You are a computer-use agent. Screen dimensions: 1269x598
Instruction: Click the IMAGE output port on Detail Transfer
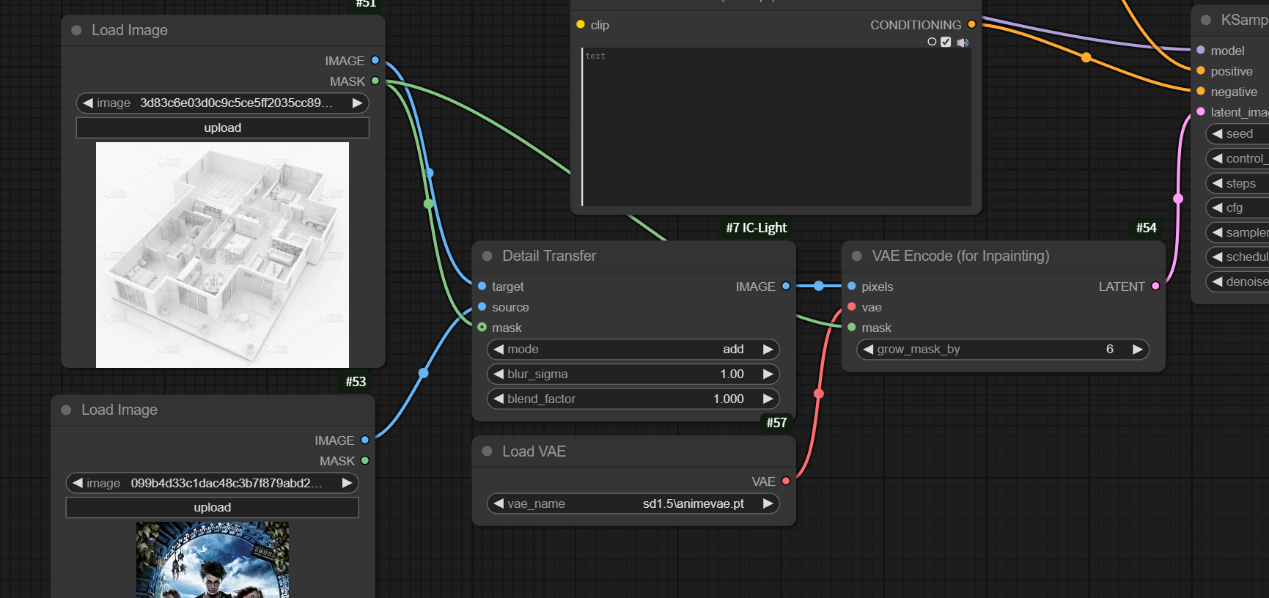click(x=786, y=287)
